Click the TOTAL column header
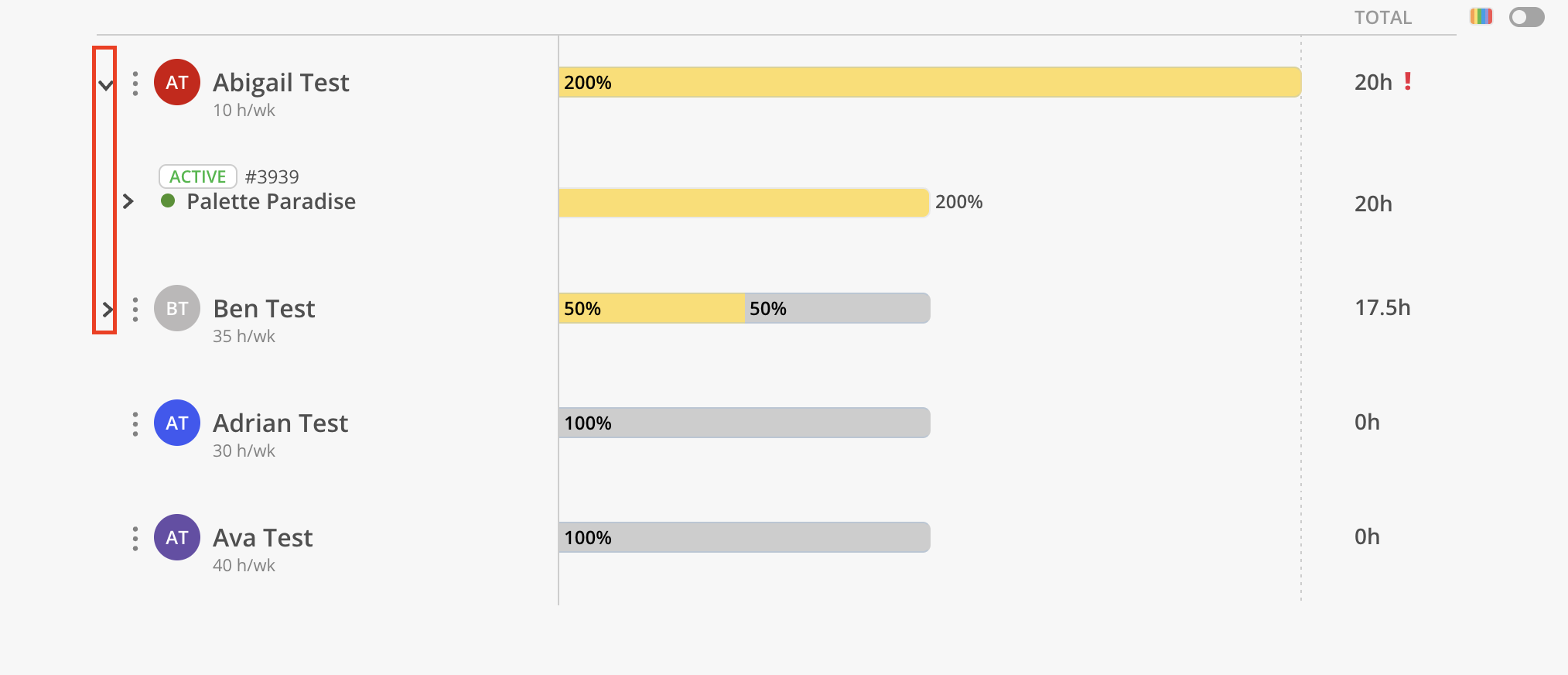Viewport: 1568px width, 675px height. coord(1382,17)
